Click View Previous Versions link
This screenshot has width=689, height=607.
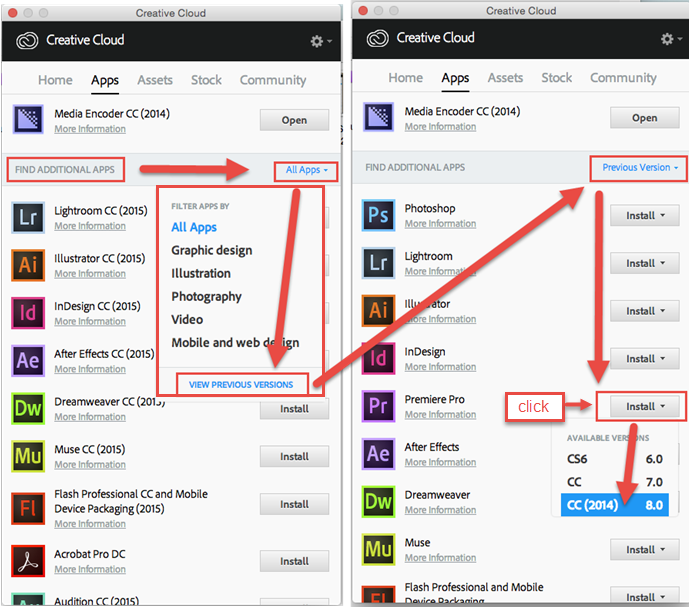tap(241, 385)
